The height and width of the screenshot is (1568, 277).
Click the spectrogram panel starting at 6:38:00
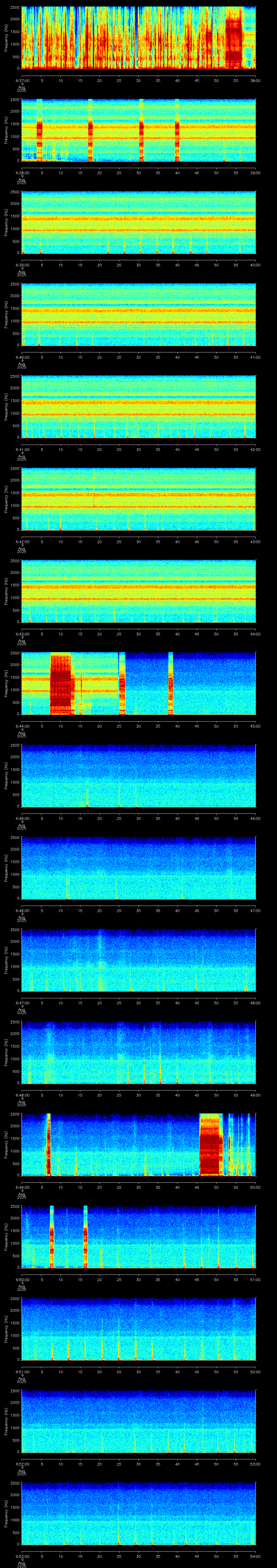tap(139, 130)
